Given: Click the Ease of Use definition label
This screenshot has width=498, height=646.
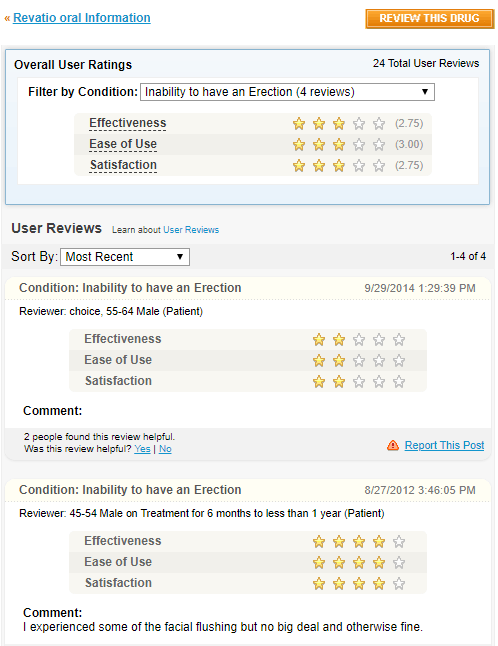Looking at the screenshot, I should 123,144.
